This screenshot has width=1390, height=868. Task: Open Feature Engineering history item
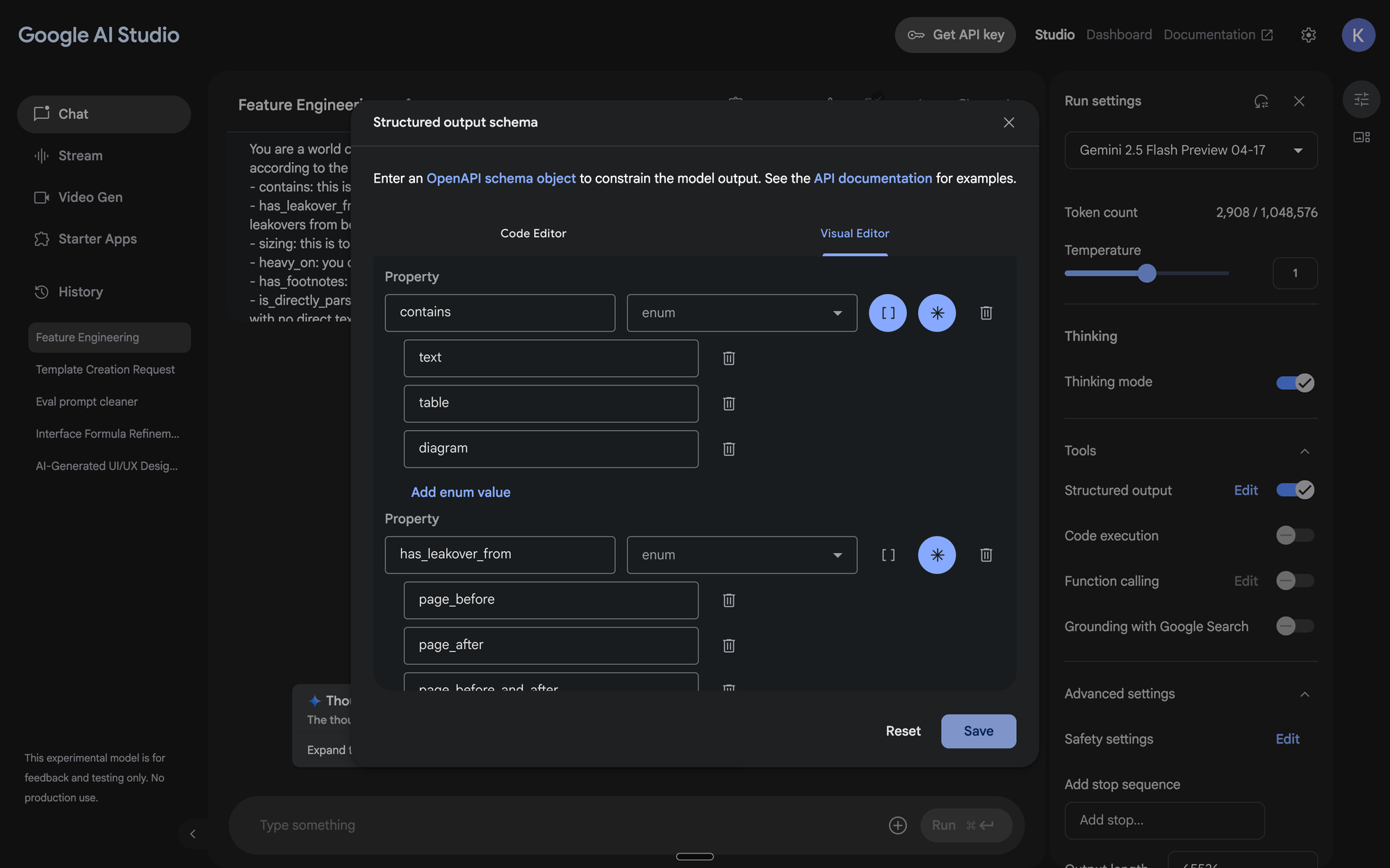[x=109, y=337]
